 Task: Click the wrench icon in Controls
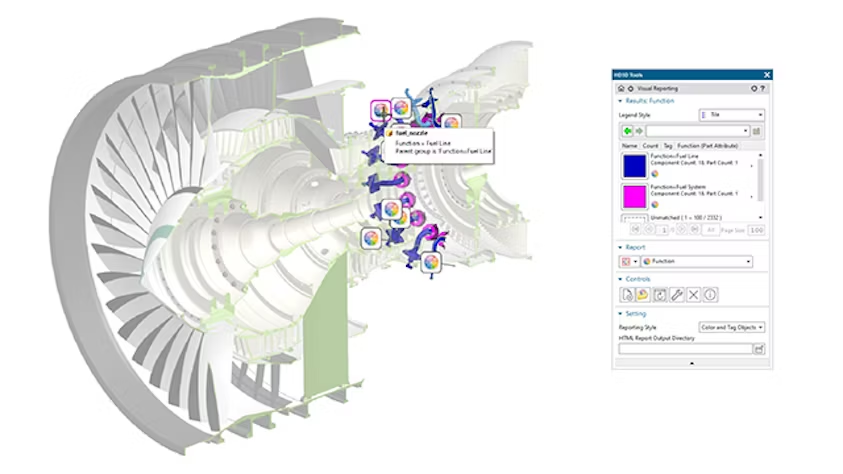[x=675, y=294]
